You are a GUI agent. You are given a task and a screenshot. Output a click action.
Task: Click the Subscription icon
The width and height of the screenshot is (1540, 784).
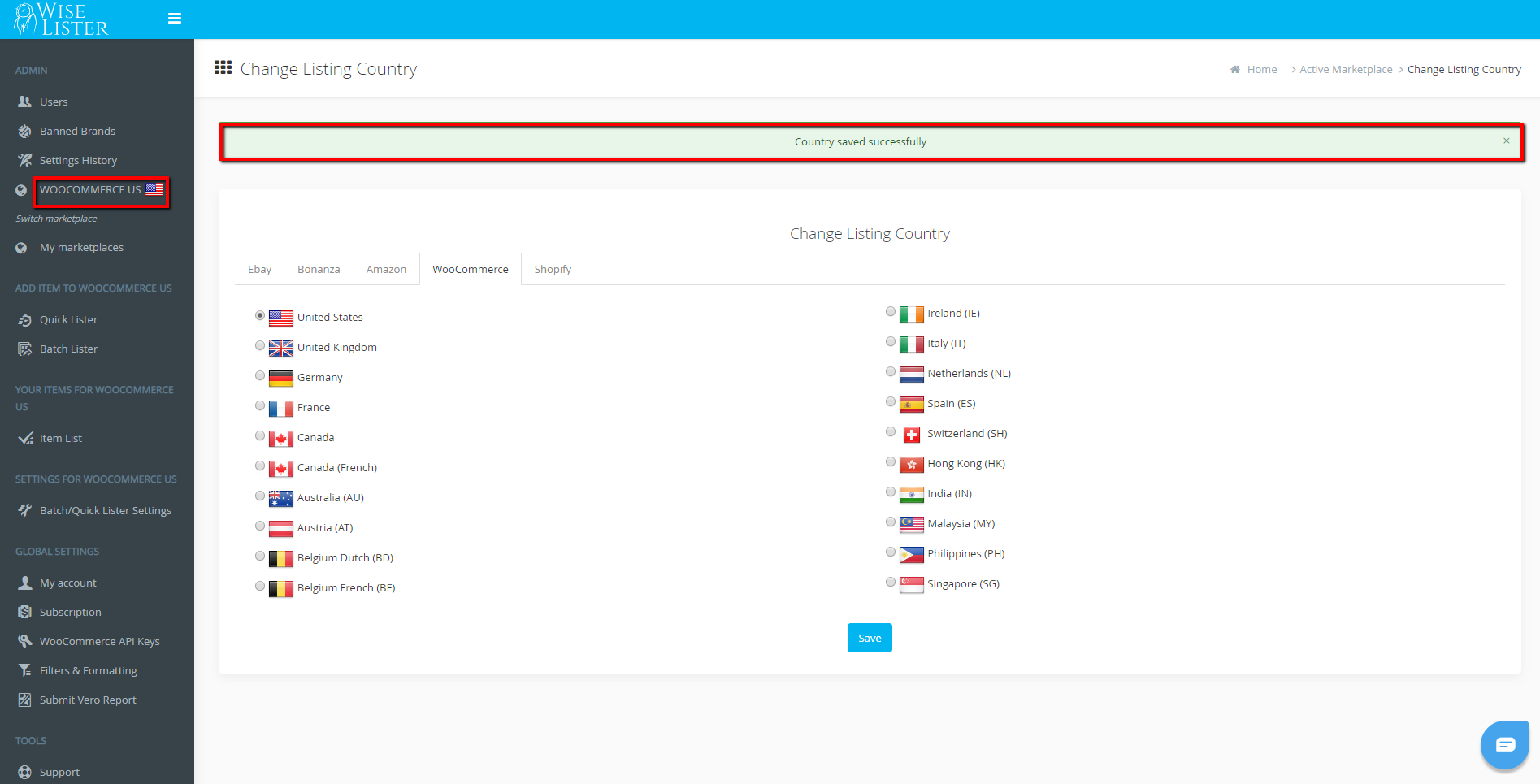tap(25, 612)
